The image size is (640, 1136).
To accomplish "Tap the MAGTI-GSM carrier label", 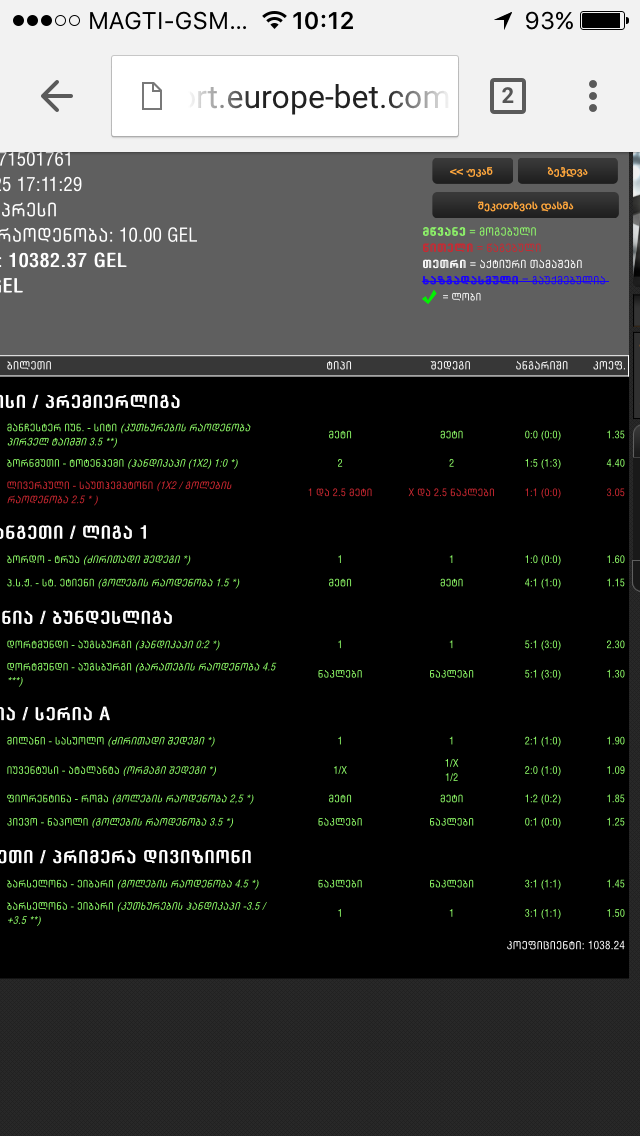I will 167,20.
